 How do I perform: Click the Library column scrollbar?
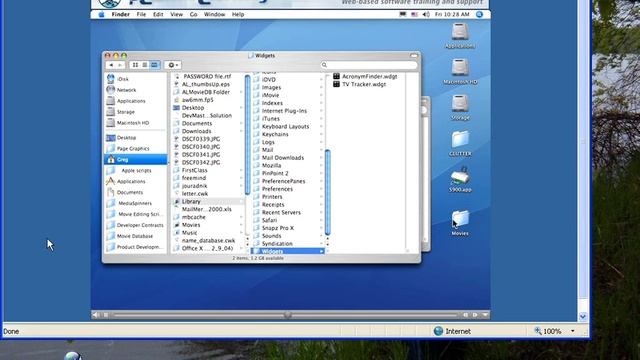327,192
